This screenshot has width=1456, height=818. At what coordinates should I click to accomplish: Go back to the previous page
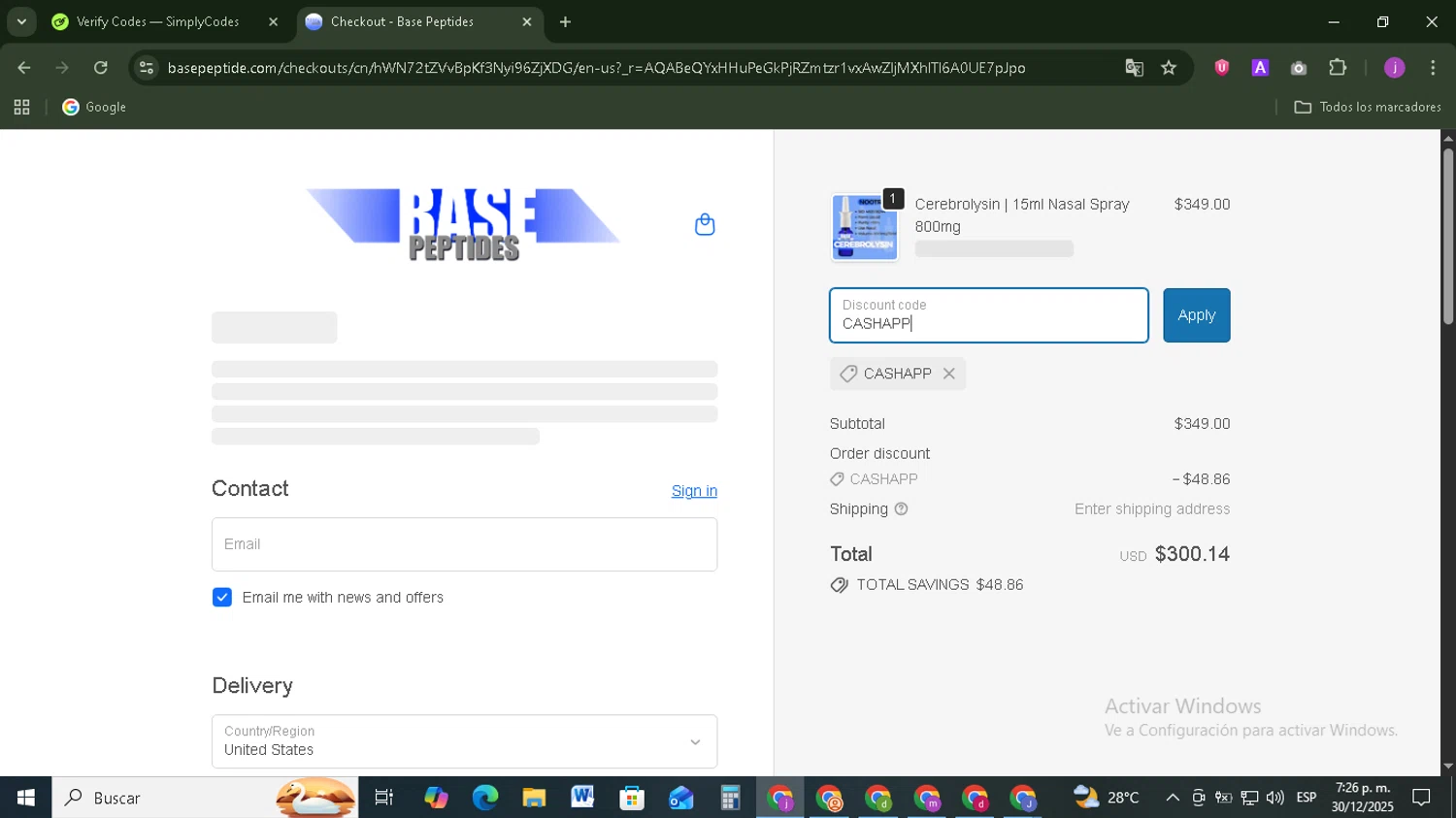coord(24,68)
